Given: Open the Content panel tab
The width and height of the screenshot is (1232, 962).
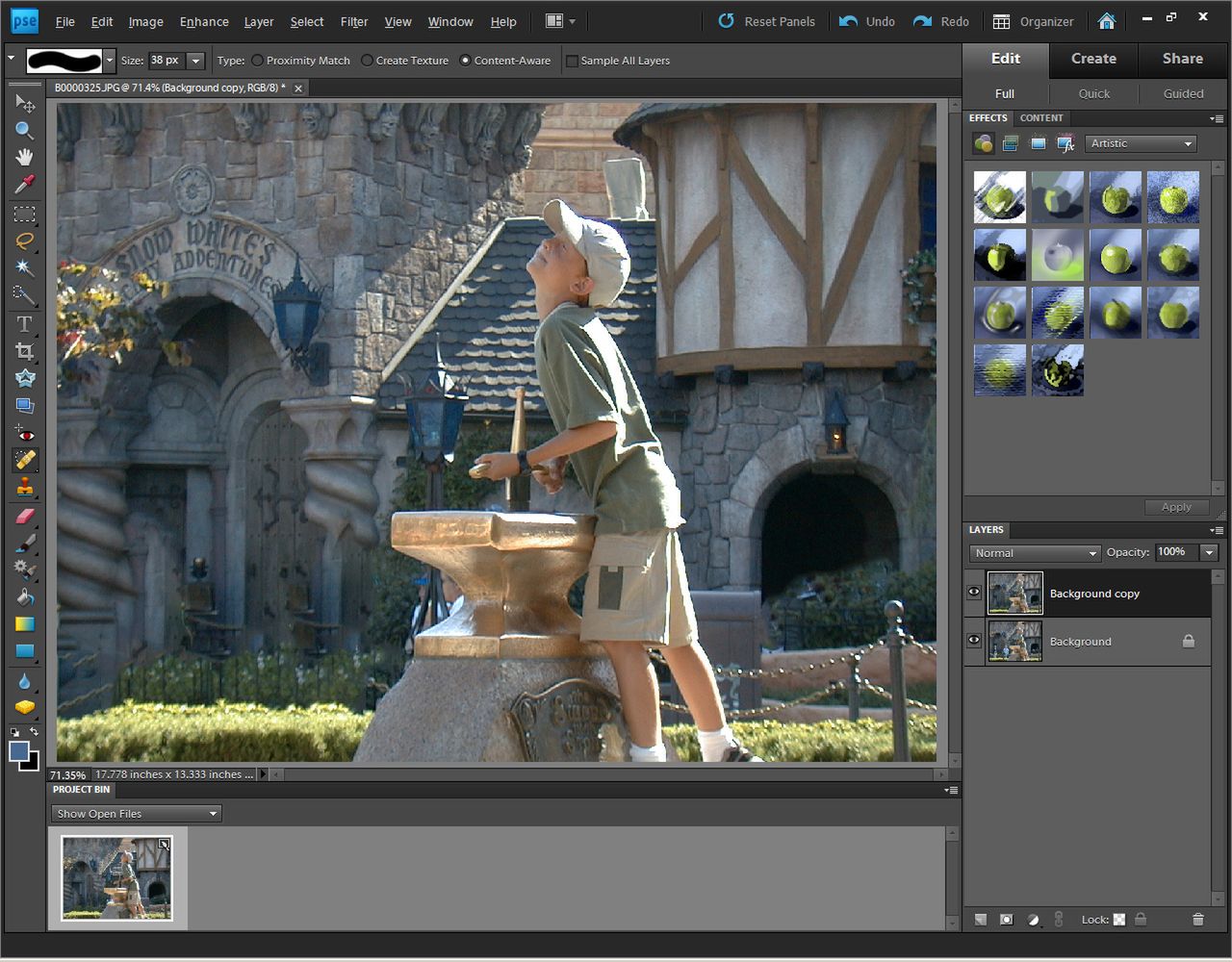Looking at the screenshot, I should [x=1041, y=117].
